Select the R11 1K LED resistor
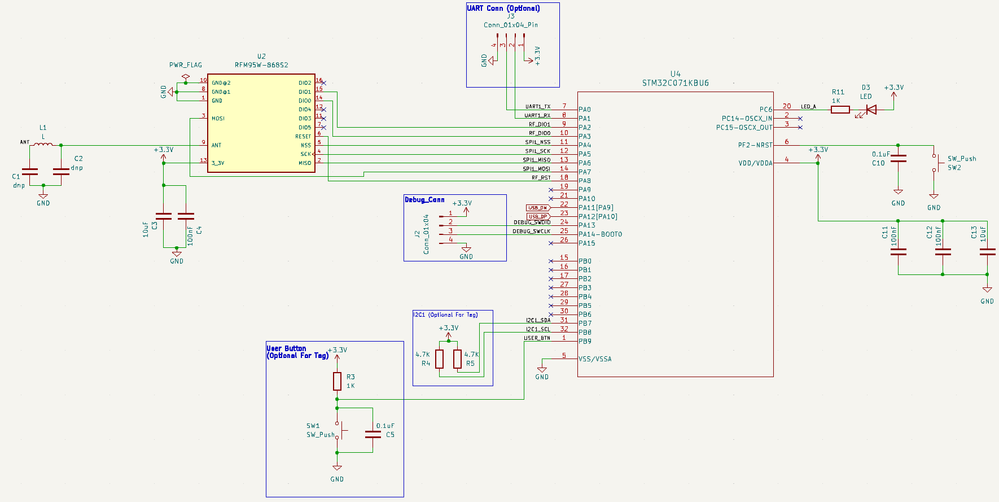Viewport: 999px width, 502px height. [840, 110]
